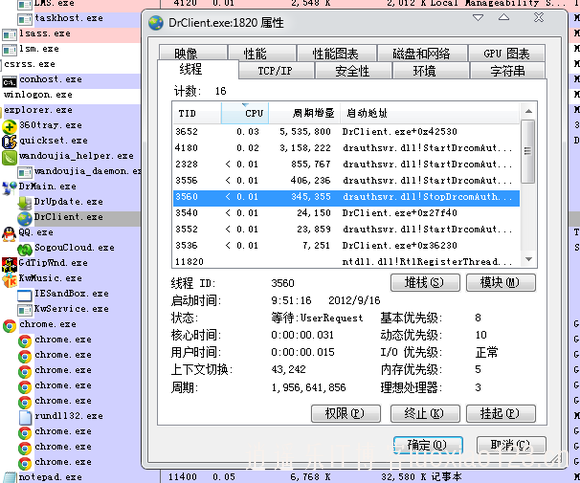Select thread row with TID 3536
580x483 pixels.
pos(346,246)
